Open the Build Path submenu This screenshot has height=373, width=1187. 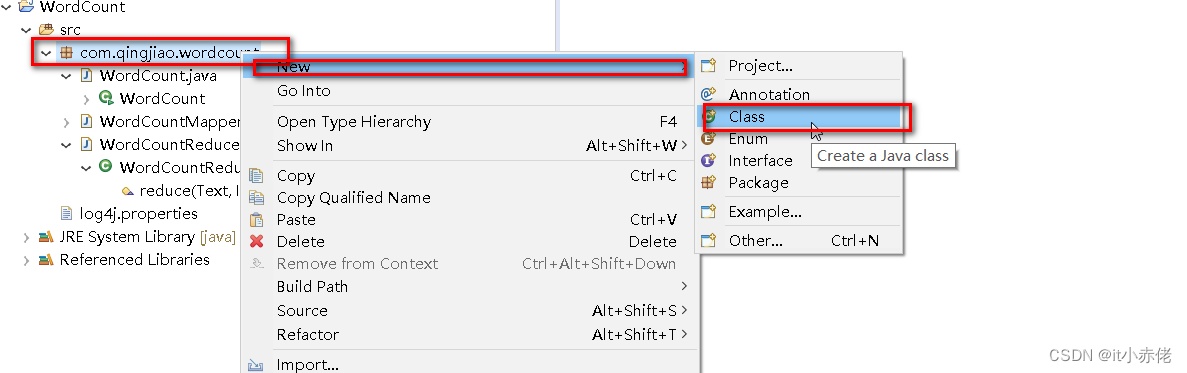[468, 288]
